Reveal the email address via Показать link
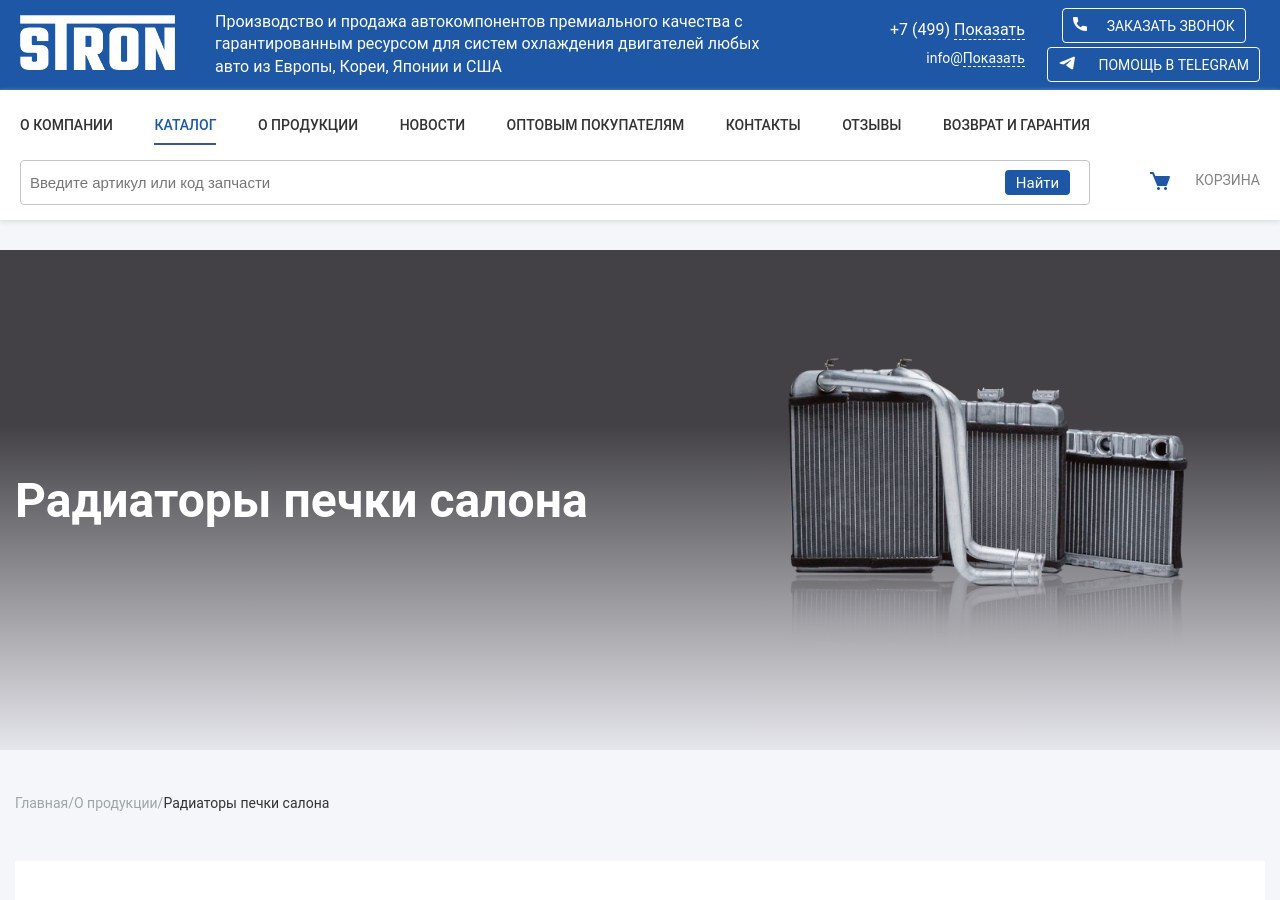 tap(993, 59)
